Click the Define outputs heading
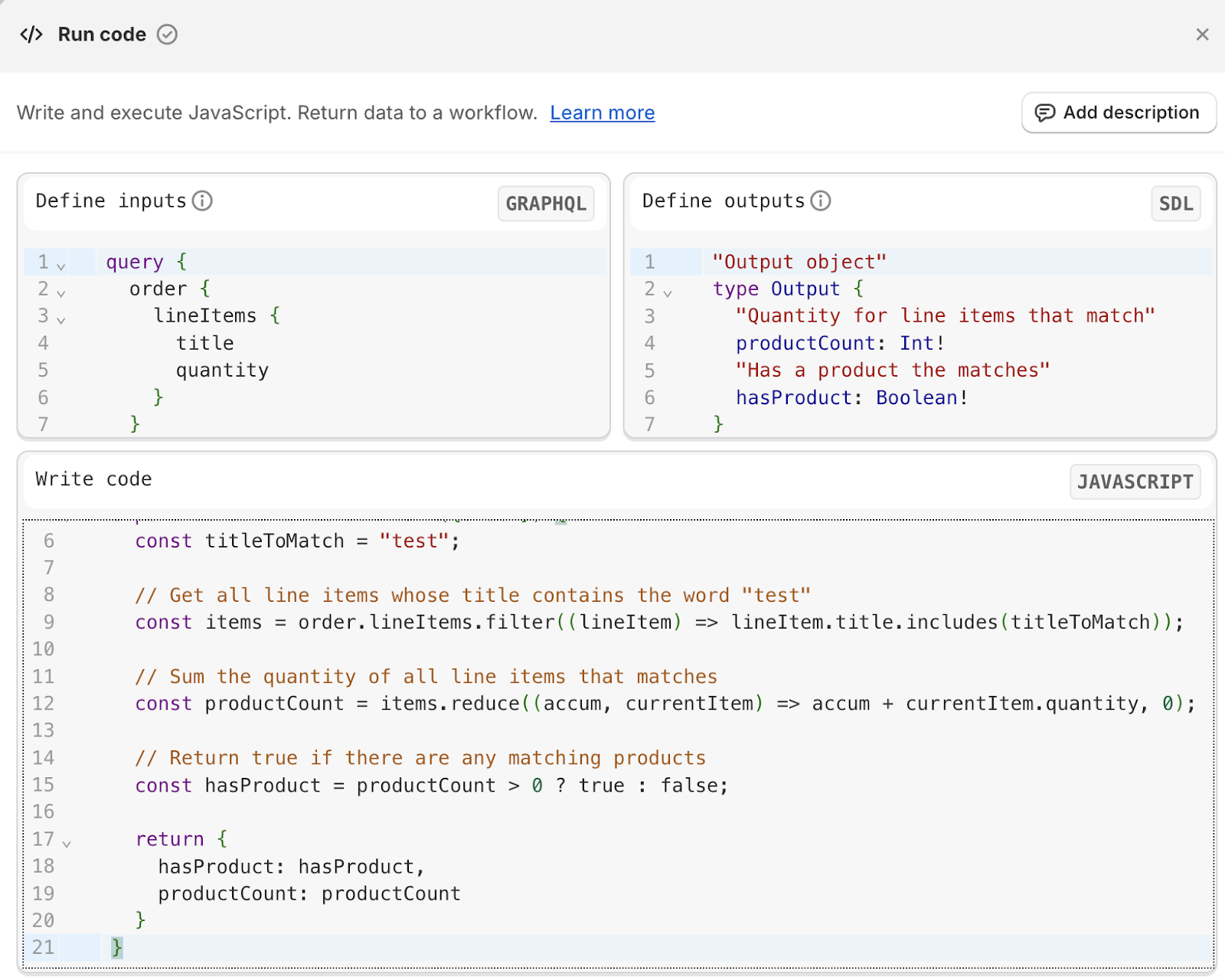 (x=724, y=201)
